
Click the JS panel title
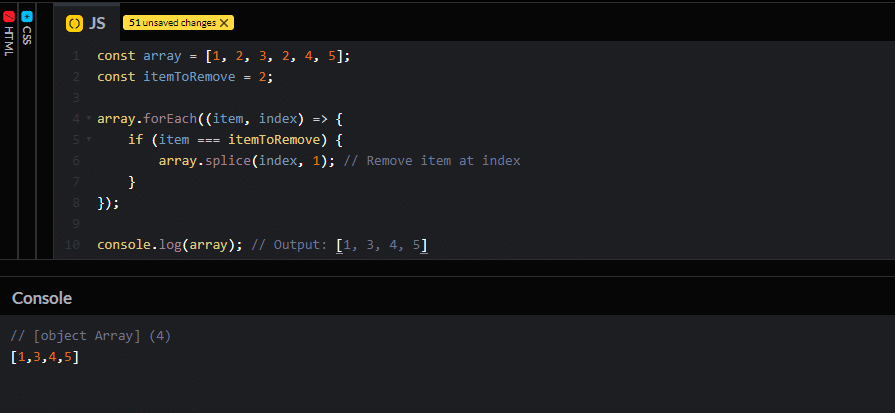[x=97, y=22]
